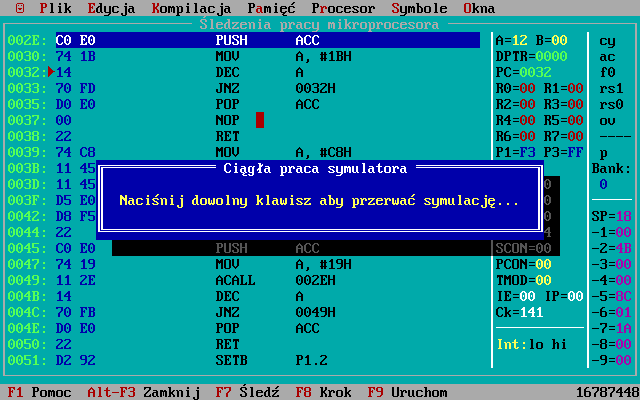This screenshot has height=400, width=640.
Task: Click the Ciągła praca symulatora dialog message
Action: tap(319, 200)
